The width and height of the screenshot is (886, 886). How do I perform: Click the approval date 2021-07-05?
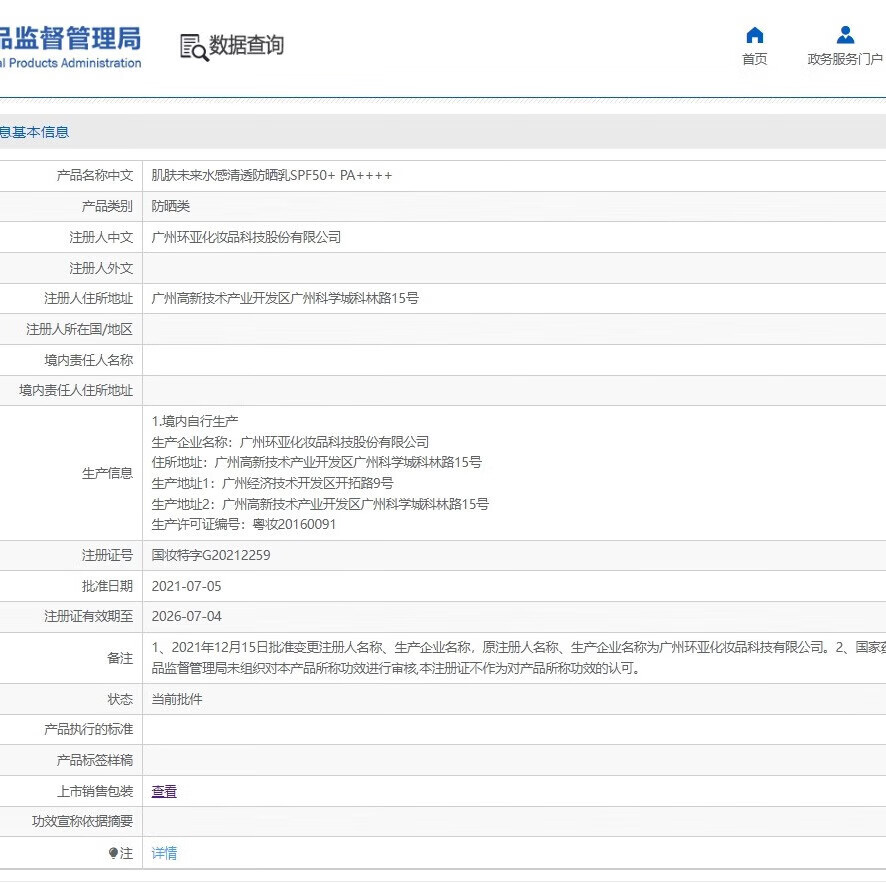click(186, 586)
